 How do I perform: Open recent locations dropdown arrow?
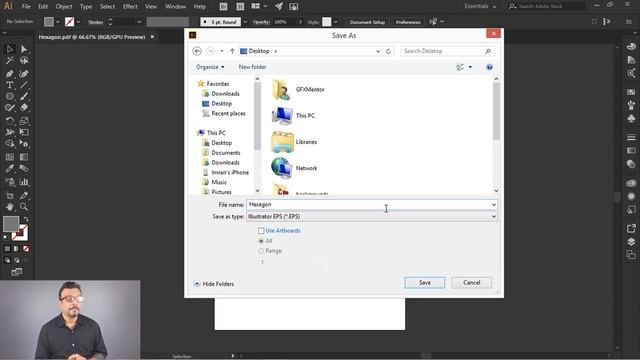[222, 51]
